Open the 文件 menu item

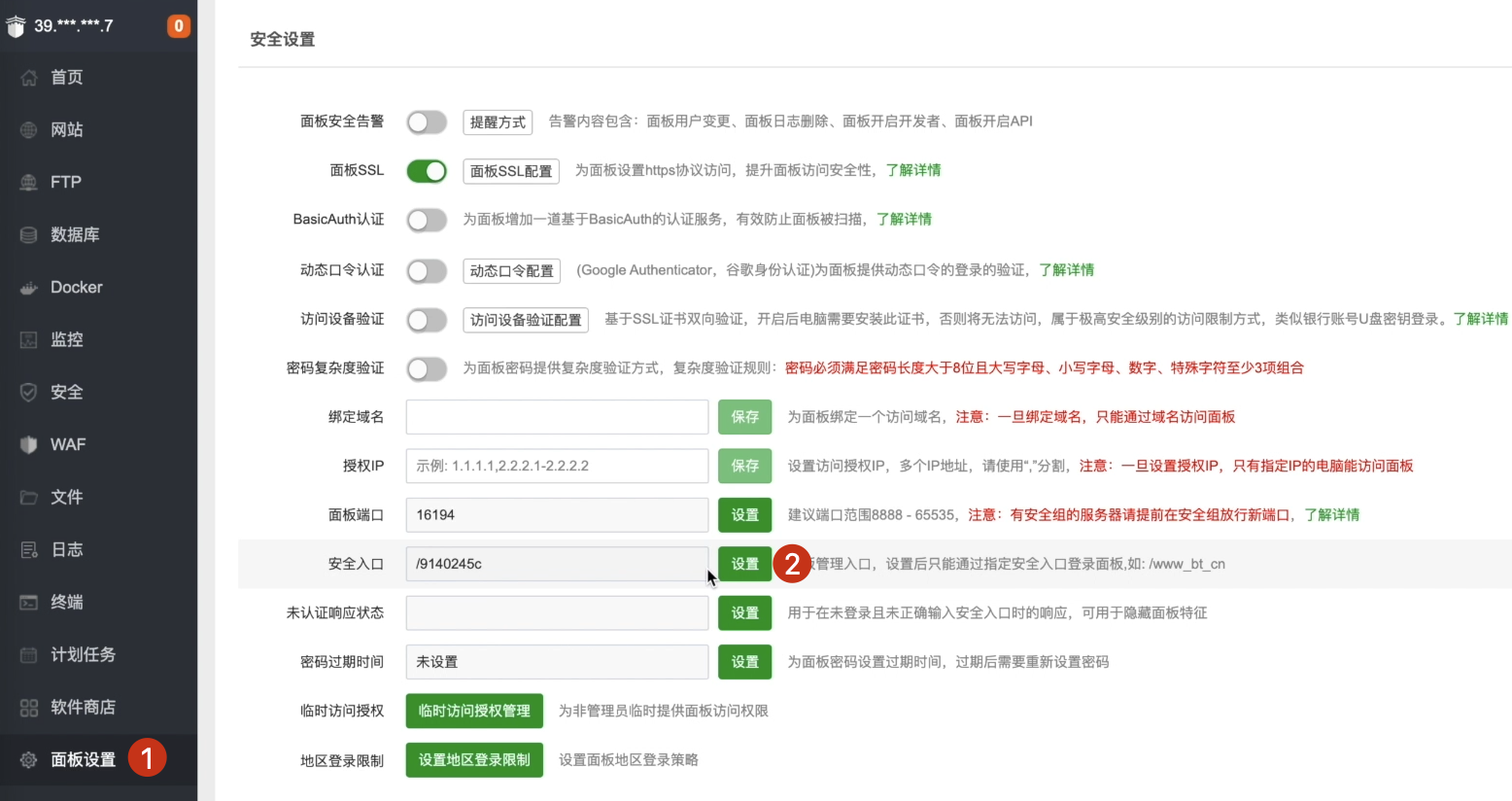66,498
